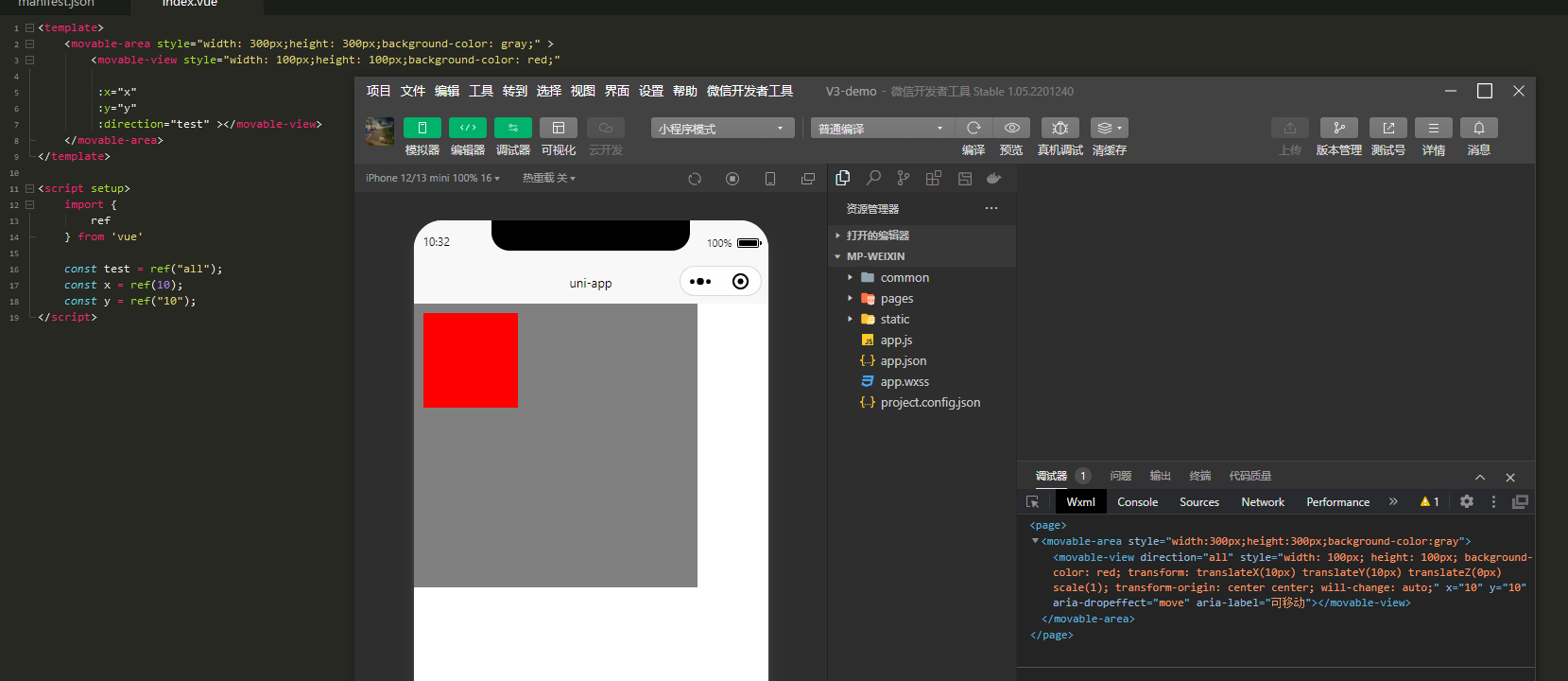Toggle the 模拟器 simulator panel button
The width and height of the screenshot is (1568, 681).
point(422,128)
